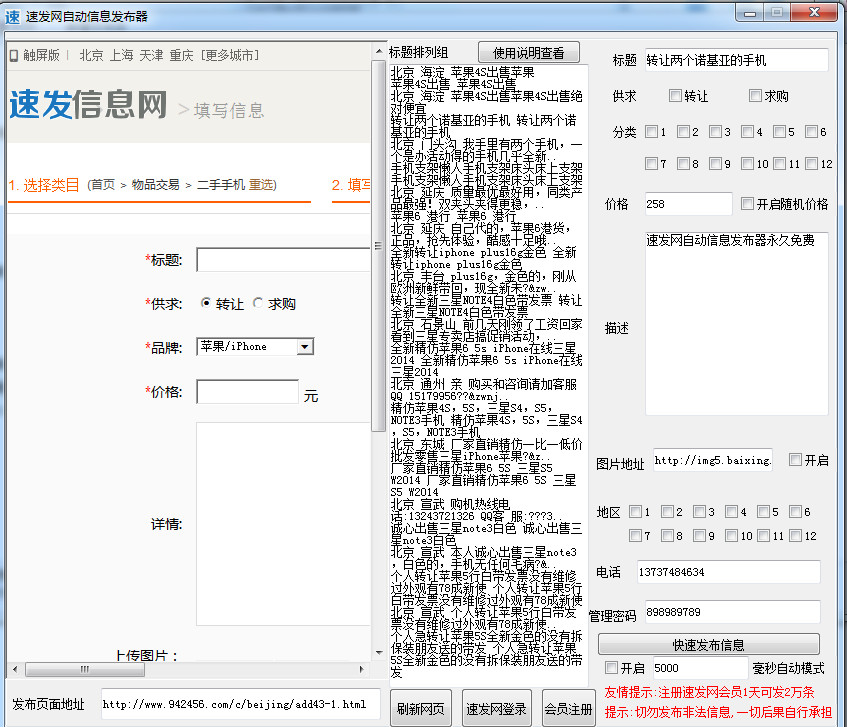This screenshot has width=847, height=727.
Task: Check 地区 region checkbox 12
Action: pyautogui.click(x=797, y=535)
